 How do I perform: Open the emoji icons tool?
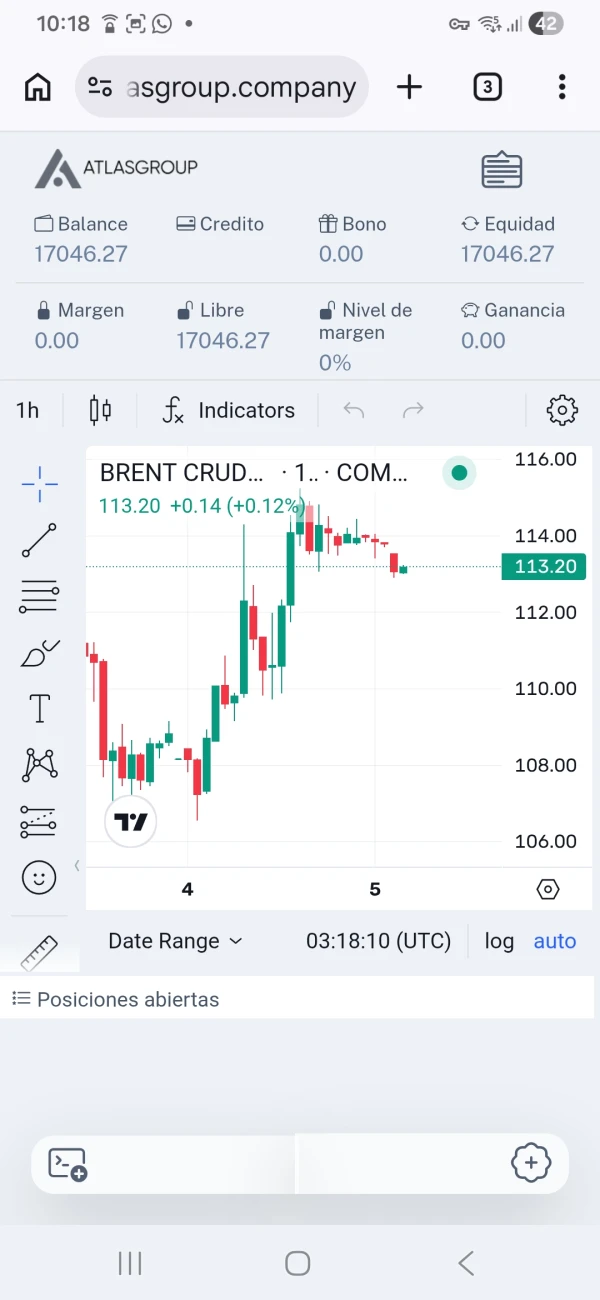pyautogui.click(x=39, y=878)
